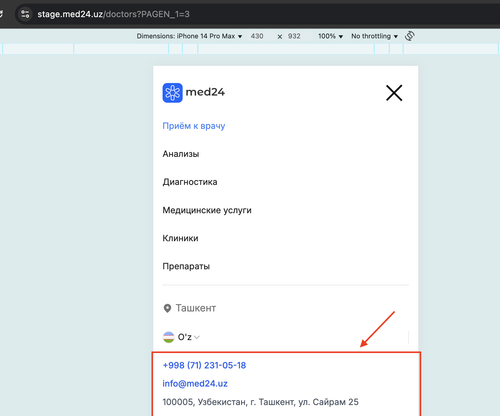500x416 pixels.
Task: Open the Диагностика menu item
Action: (190, 182)
